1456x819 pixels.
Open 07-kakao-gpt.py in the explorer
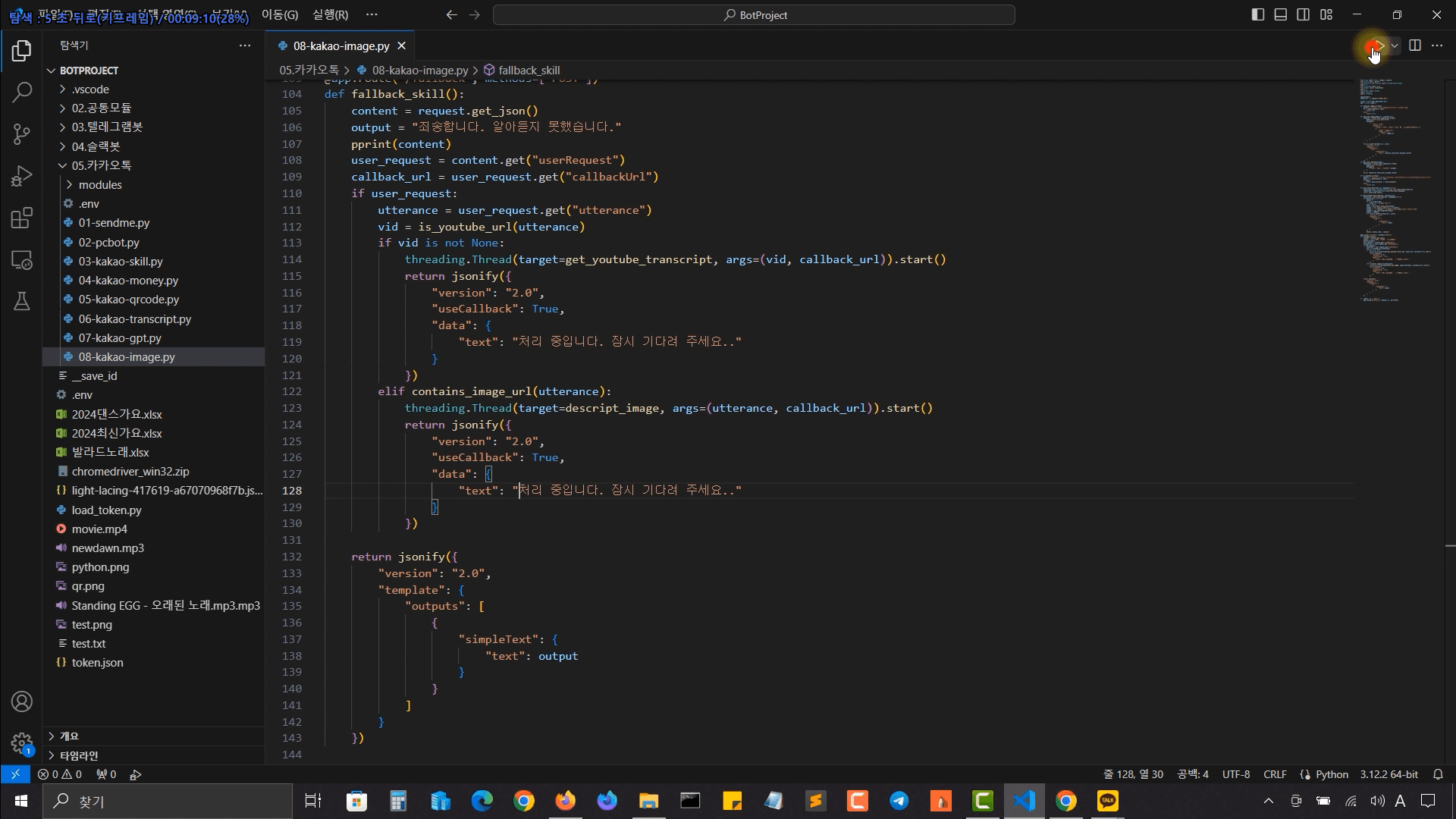click(x=120, y=337)
